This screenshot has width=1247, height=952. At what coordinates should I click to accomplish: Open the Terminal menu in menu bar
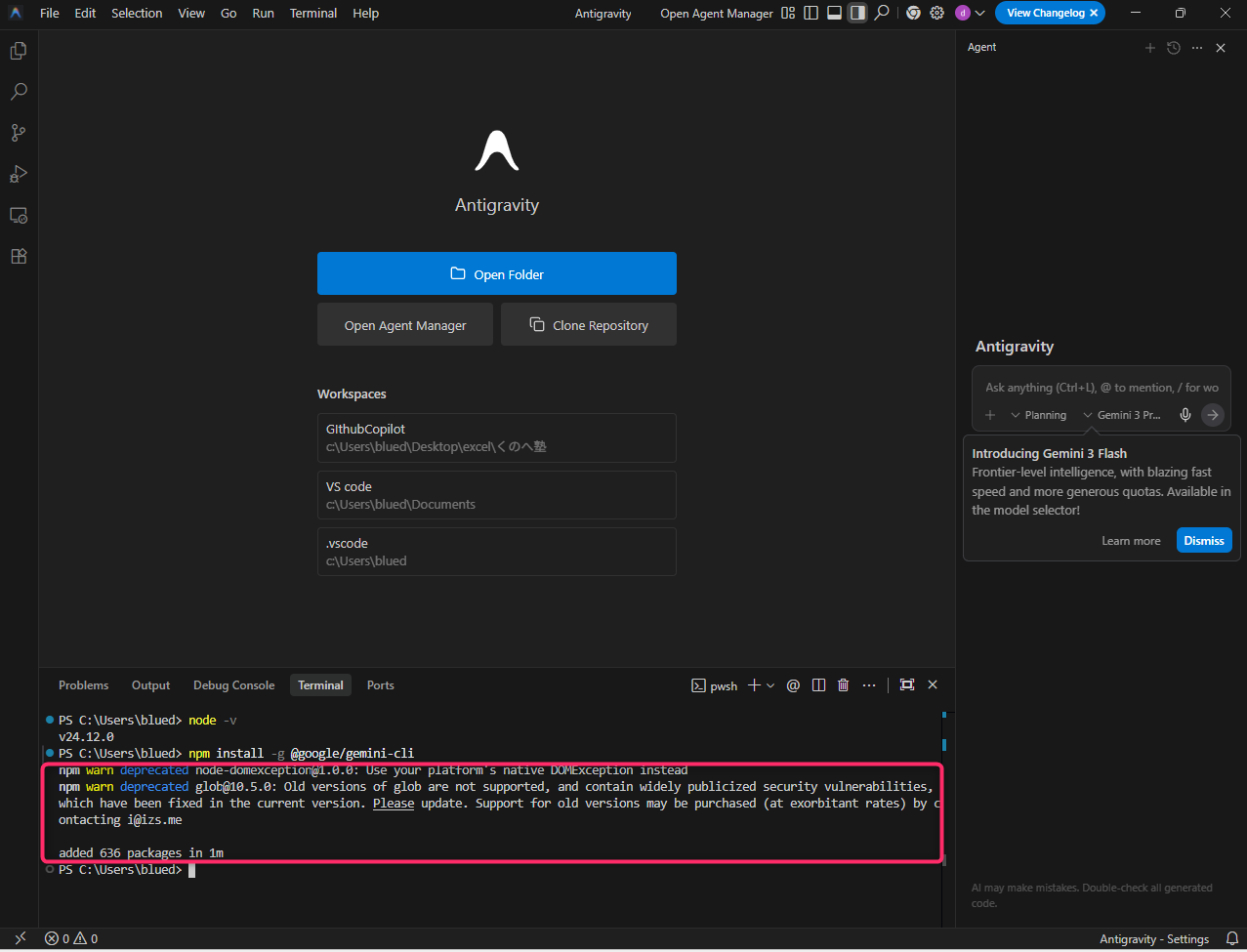(313, 14)
